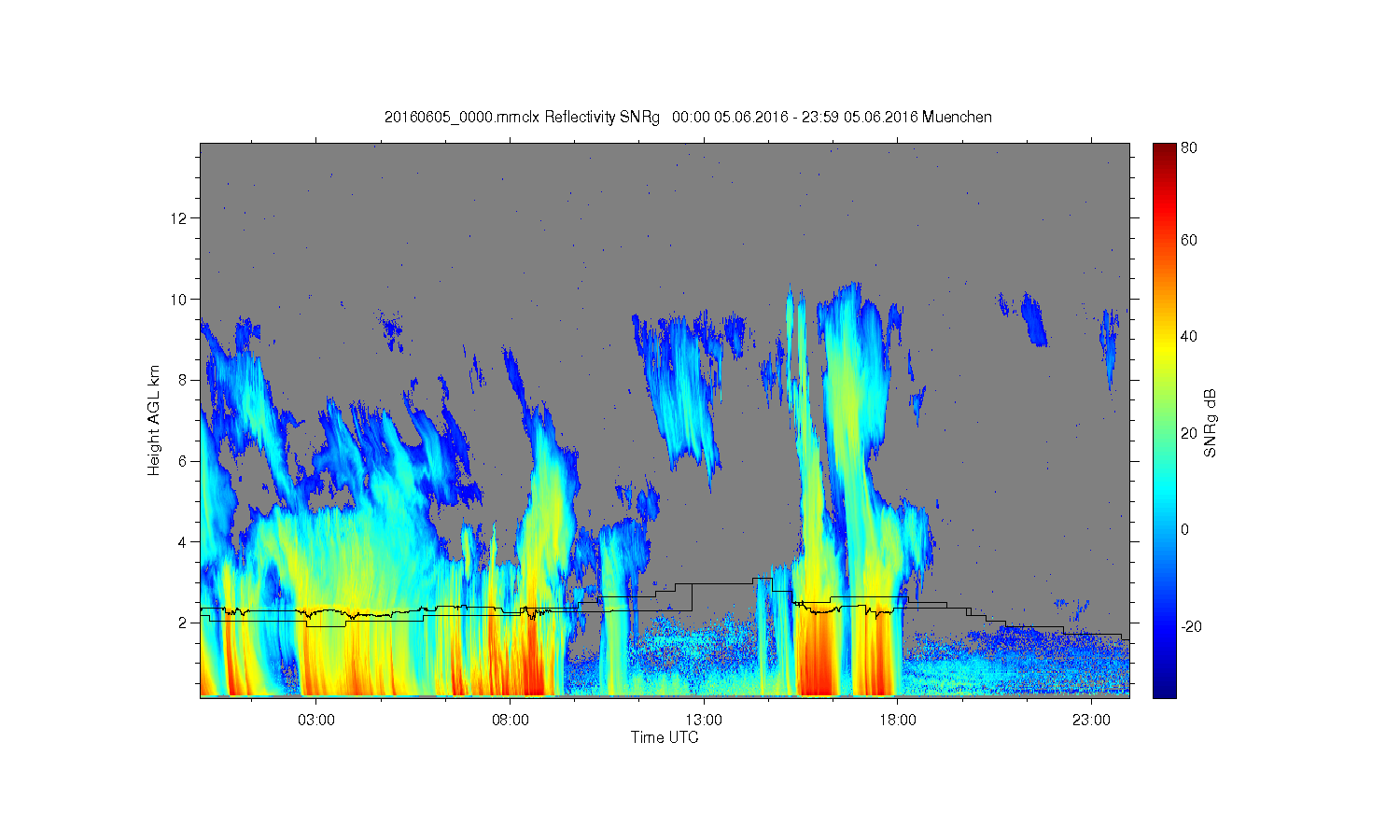Image resolution: width=1400 pixels, height=840 pixels.
Task: Click the height axis tick label 2
Action: click(183, 623)
